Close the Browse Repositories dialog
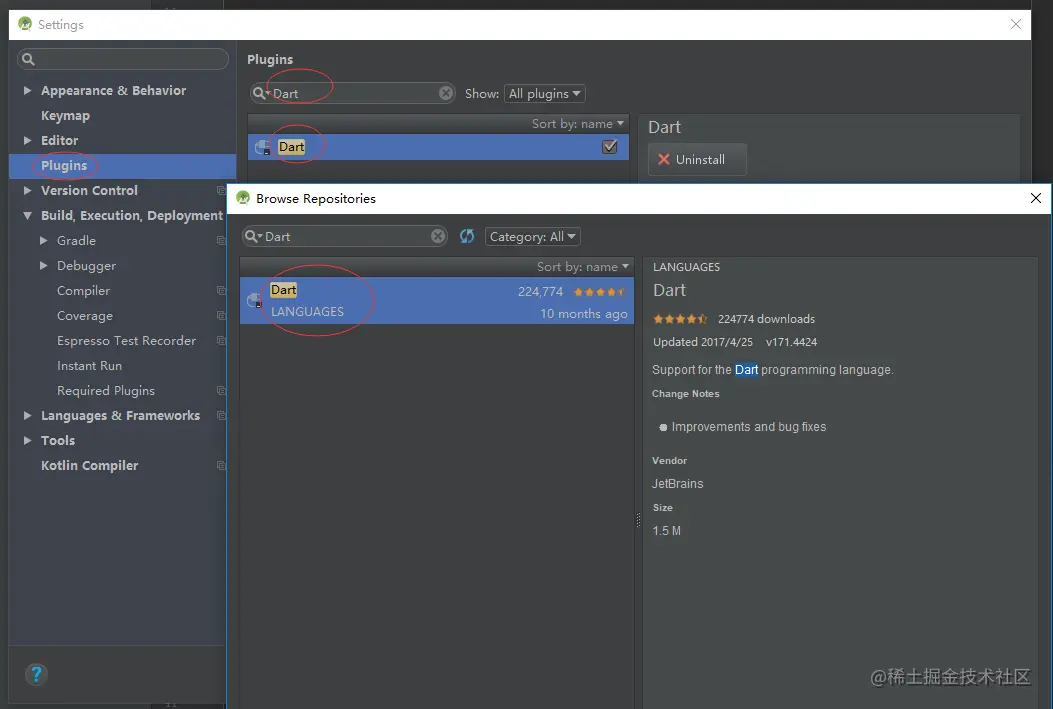The image size is (1053, 709). 1036,198
